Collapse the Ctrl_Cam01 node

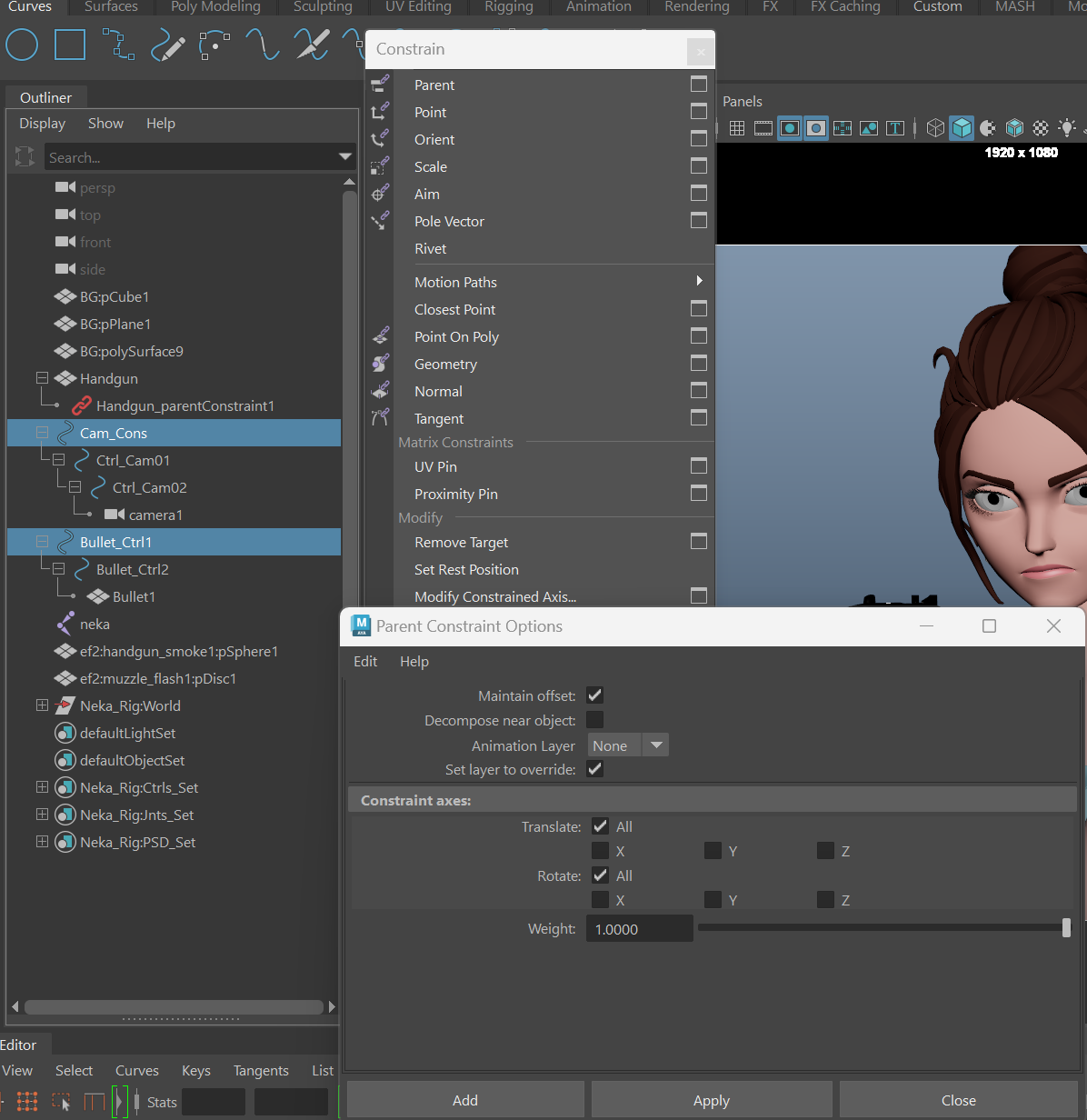[58, 460]
